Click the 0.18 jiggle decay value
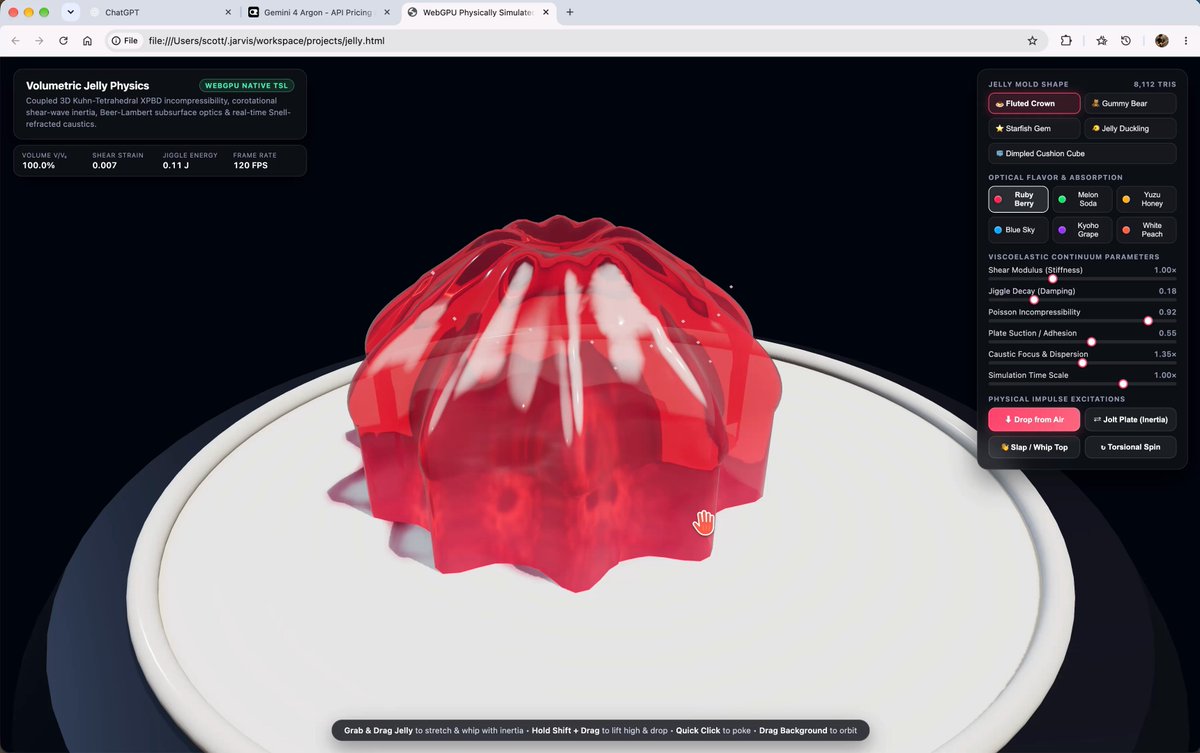The width and height of the screenshot is (1200, 753). [1167, 291]
